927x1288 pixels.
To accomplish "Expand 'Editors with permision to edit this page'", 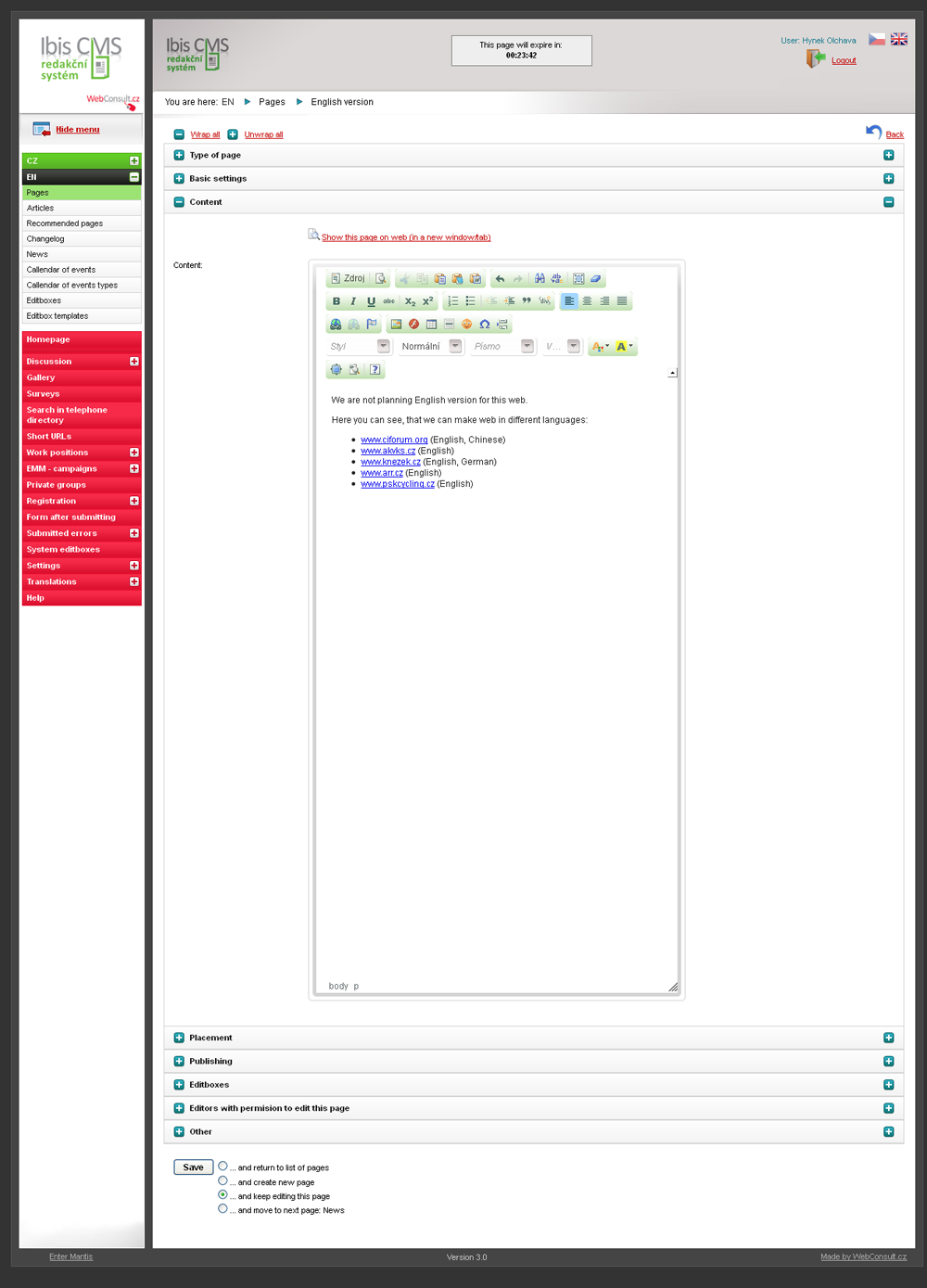I will 533,1108.
